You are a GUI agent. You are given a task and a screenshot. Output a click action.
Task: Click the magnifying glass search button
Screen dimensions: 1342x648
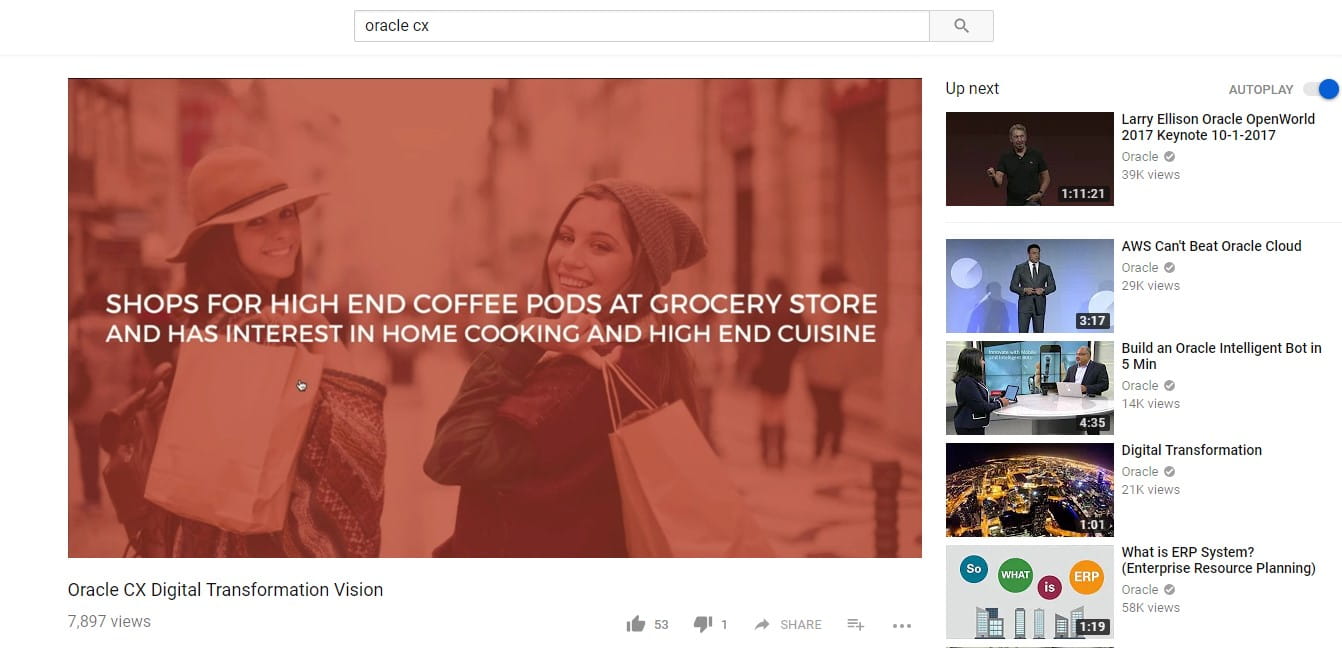click(x=961, y=26)
